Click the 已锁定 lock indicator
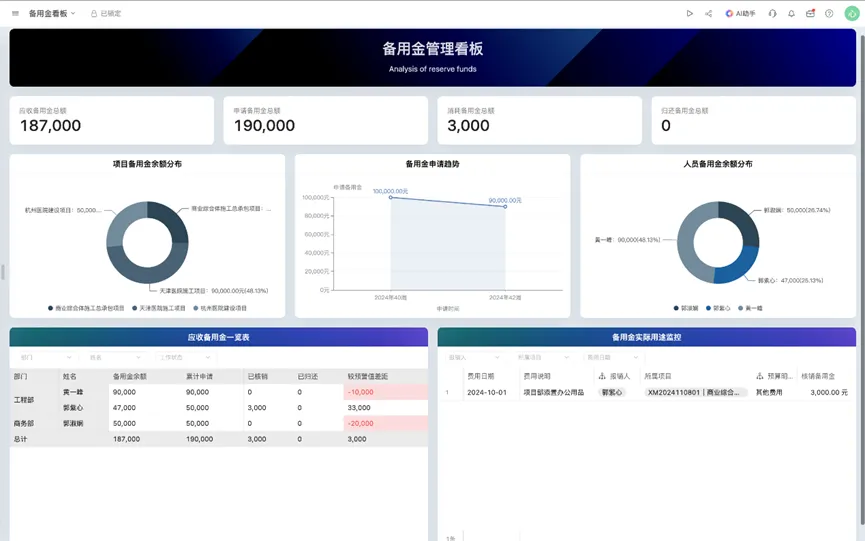 (x=106, y=13)
